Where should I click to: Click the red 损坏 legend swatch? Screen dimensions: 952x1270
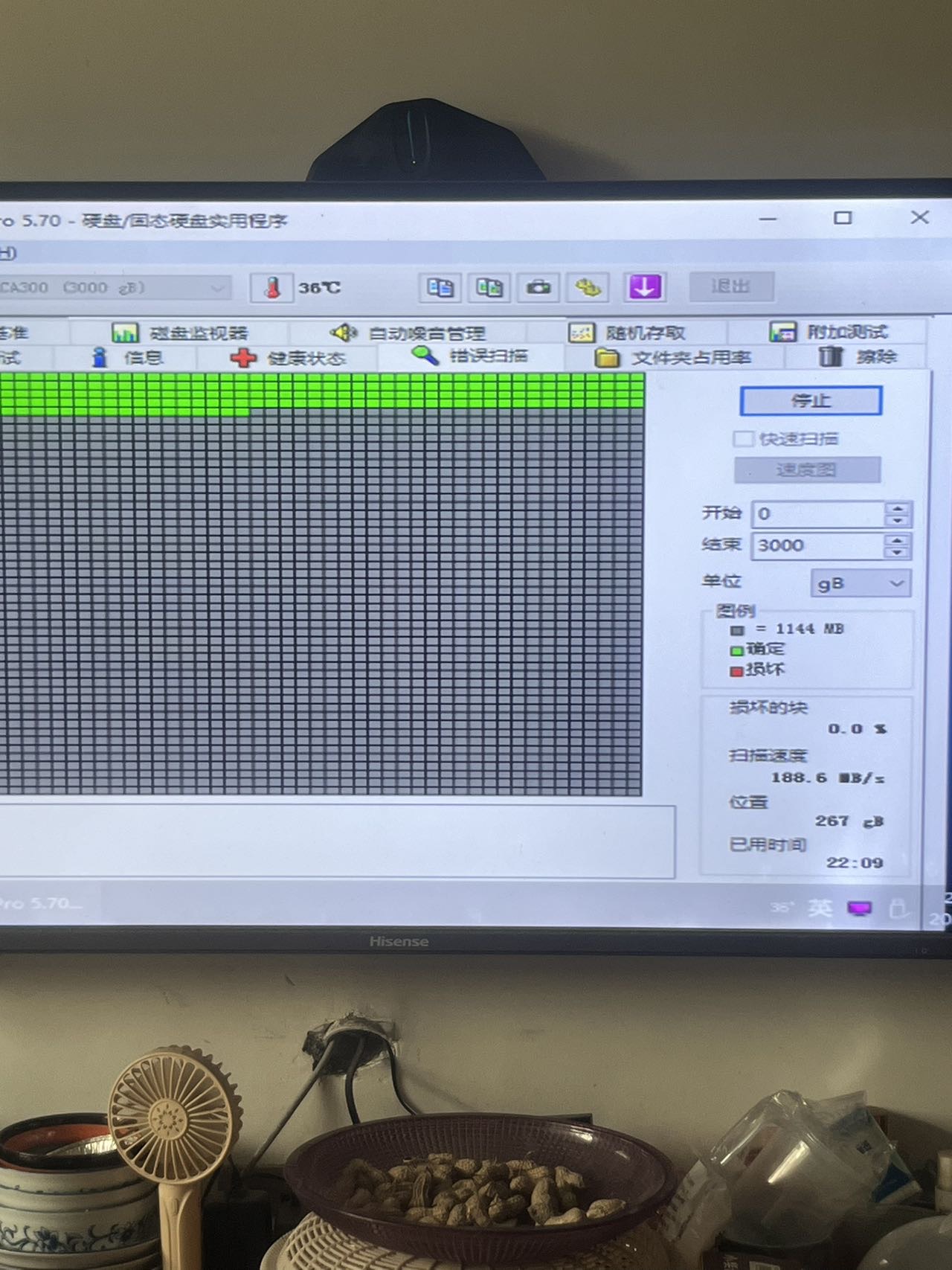point(736,671)
